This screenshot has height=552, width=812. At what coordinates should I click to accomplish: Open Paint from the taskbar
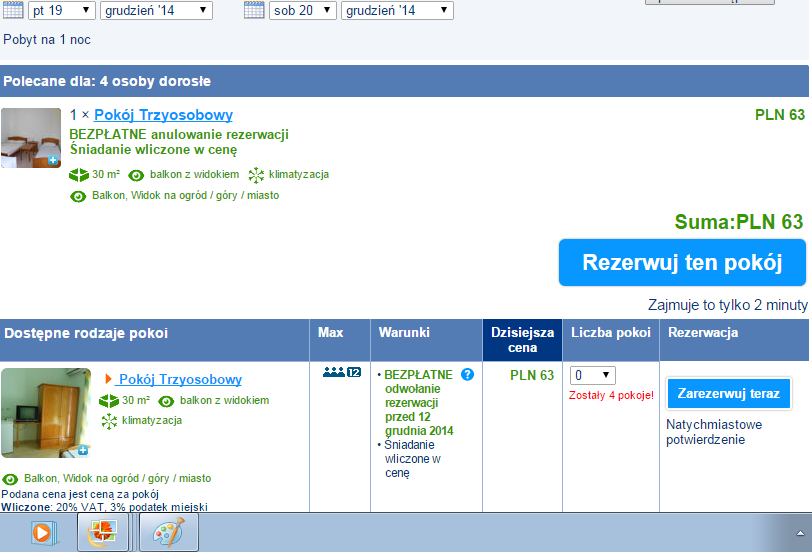[169, 532]
